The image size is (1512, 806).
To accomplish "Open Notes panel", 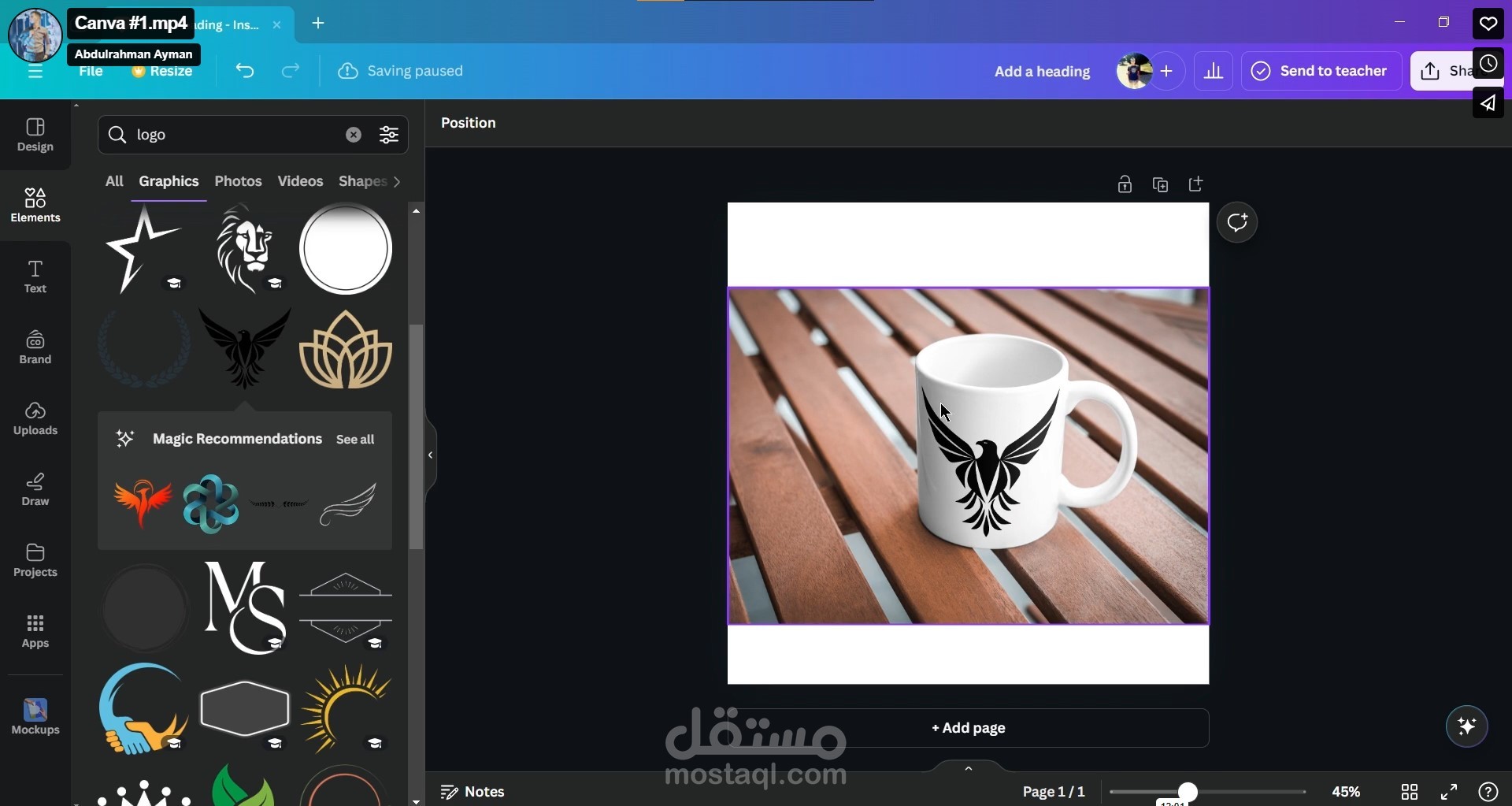I will (472, 792).
